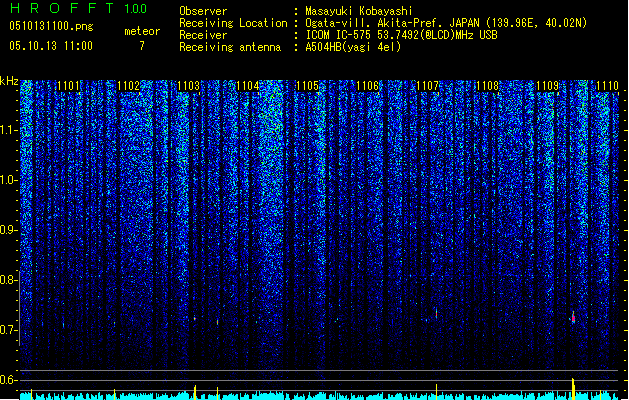629x400 pixels.
Task: Click the 0.7 kHz axis label
Action: pos(9,330)
